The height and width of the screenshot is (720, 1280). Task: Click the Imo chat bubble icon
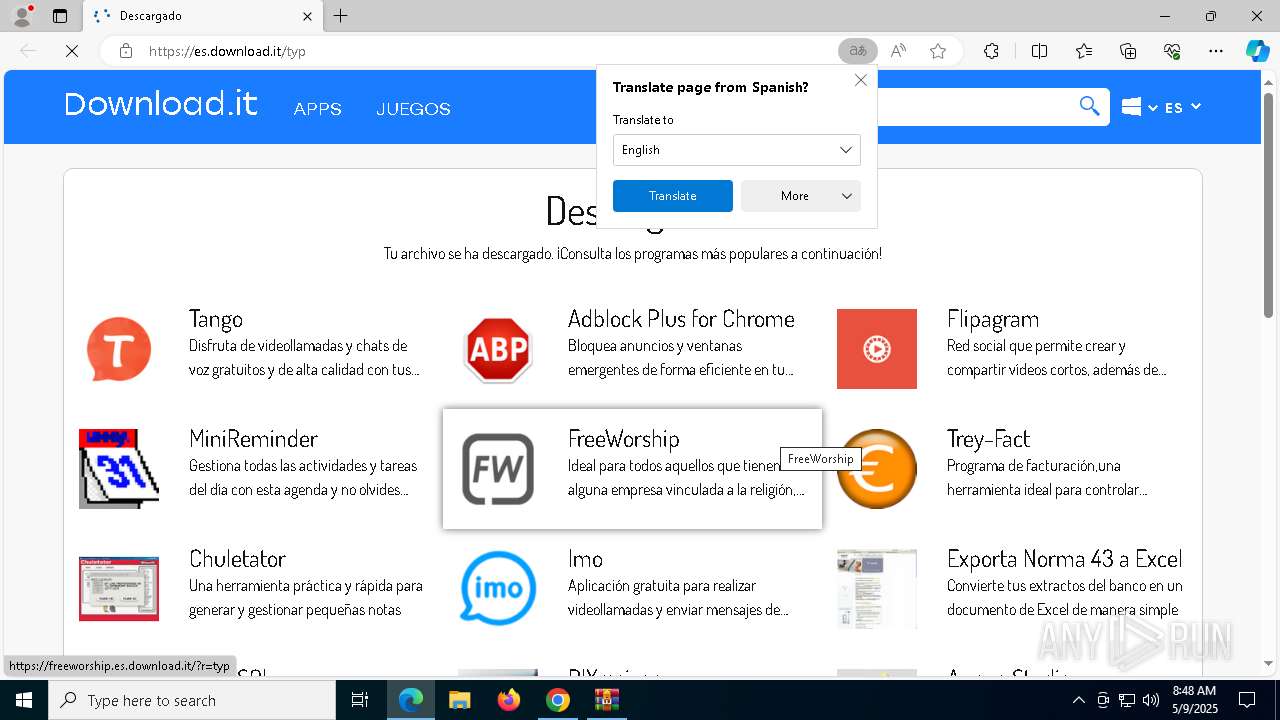click(498, 589)
